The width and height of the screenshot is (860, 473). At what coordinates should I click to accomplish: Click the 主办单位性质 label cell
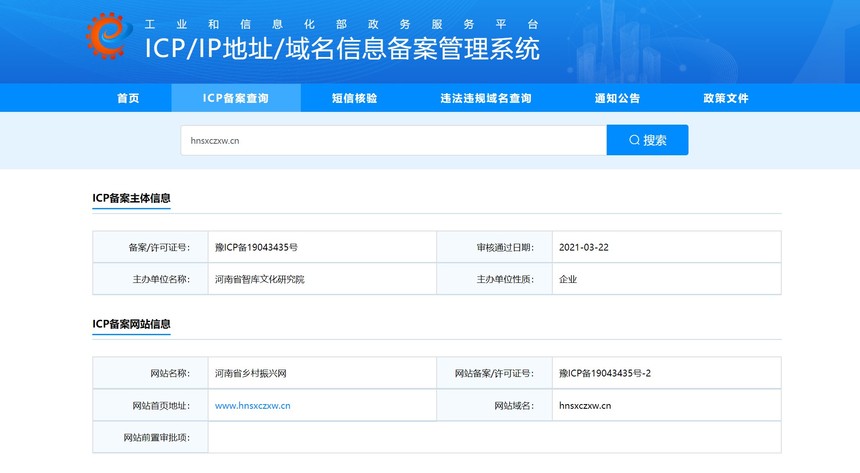tap(495, 279)
